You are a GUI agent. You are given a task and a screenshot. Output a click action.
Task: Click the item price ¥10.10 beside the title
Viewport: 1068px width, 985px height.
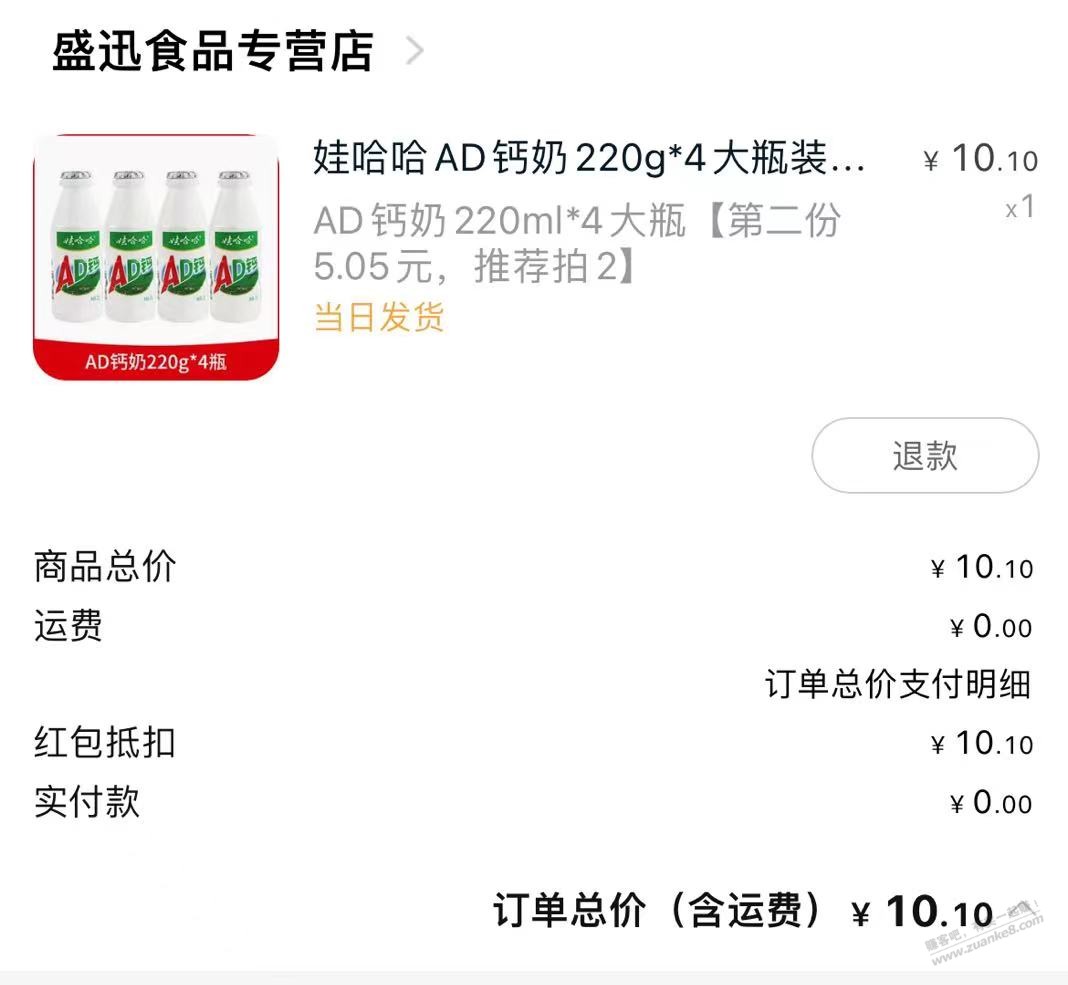tap(980, 159)
